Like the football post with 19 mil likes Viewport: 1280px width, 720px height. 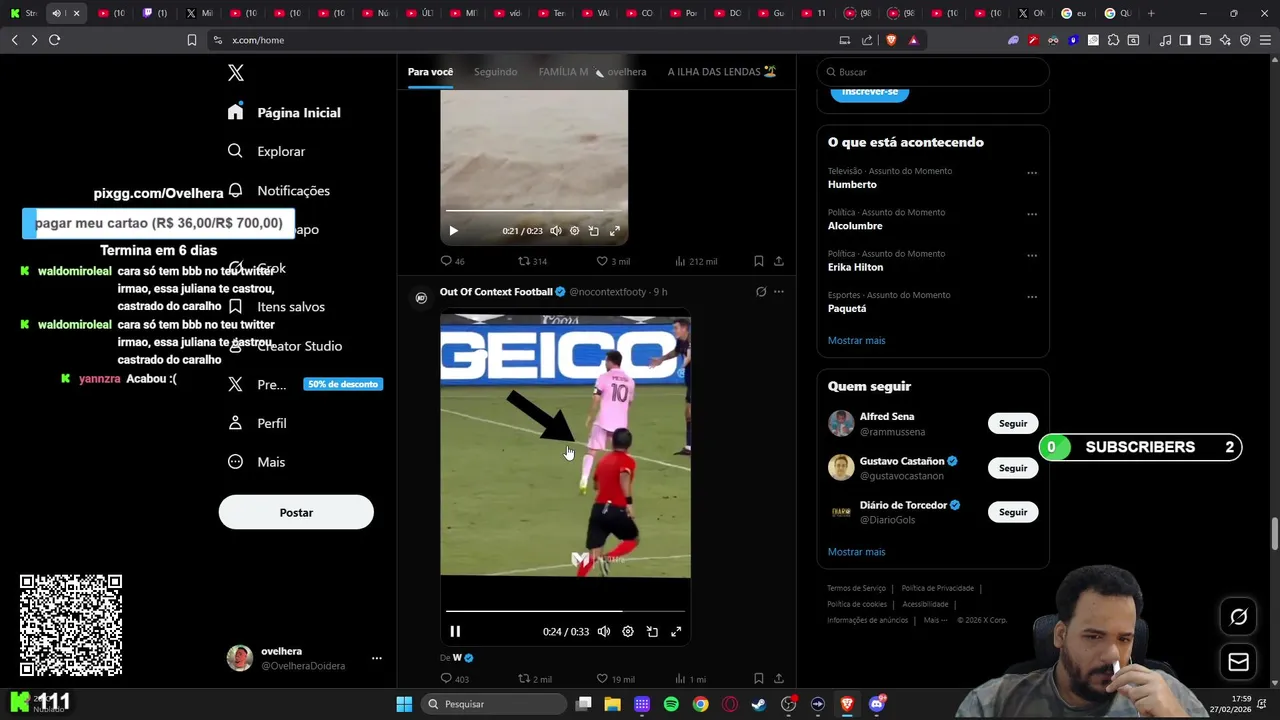point(615,679)
